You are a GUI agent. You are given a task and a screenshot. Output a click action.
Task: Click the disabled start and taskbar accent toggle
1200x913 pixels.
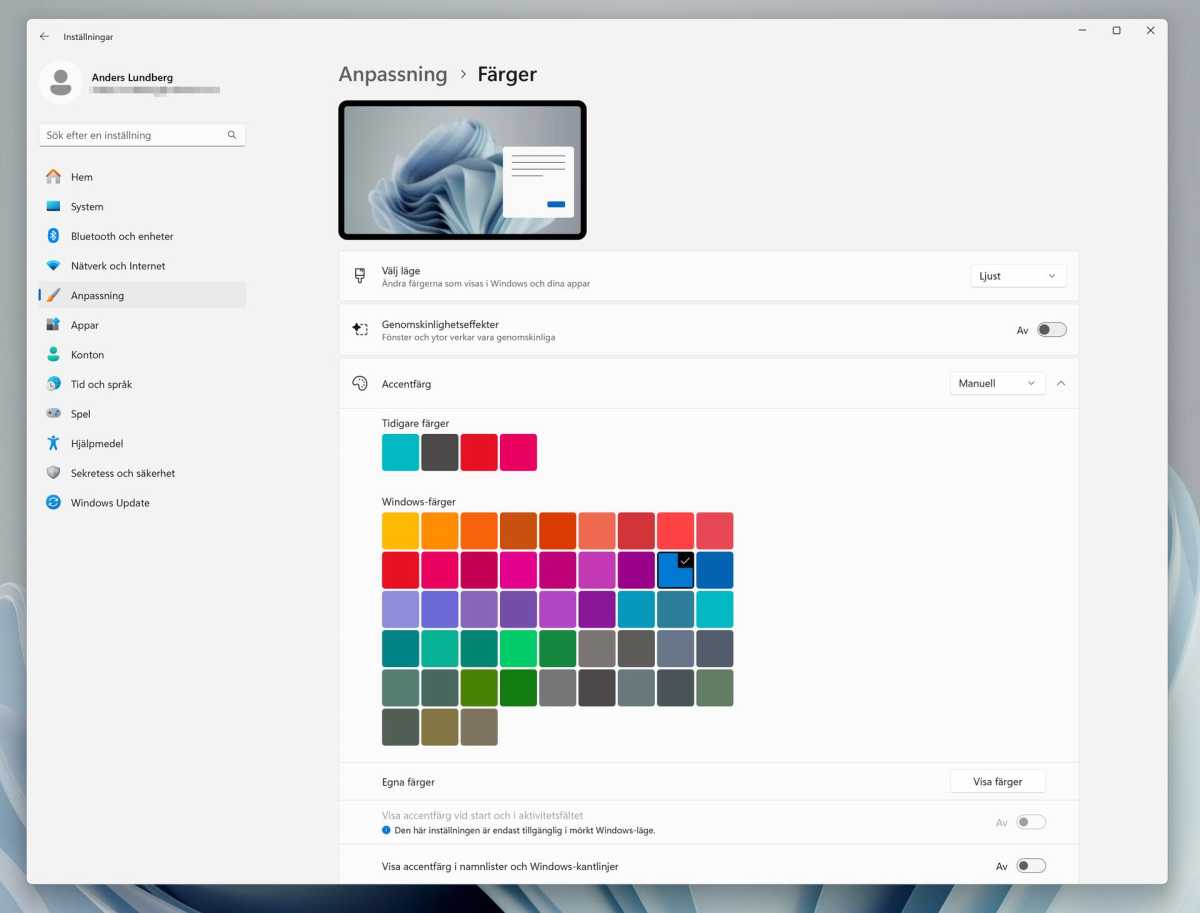[1030, 822]
